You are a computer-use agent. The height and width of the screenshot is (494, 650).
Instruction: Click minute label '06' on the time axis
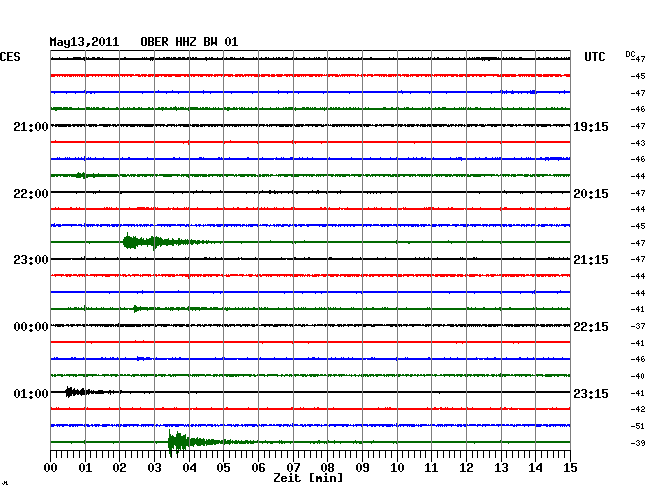tap(258, 468)
